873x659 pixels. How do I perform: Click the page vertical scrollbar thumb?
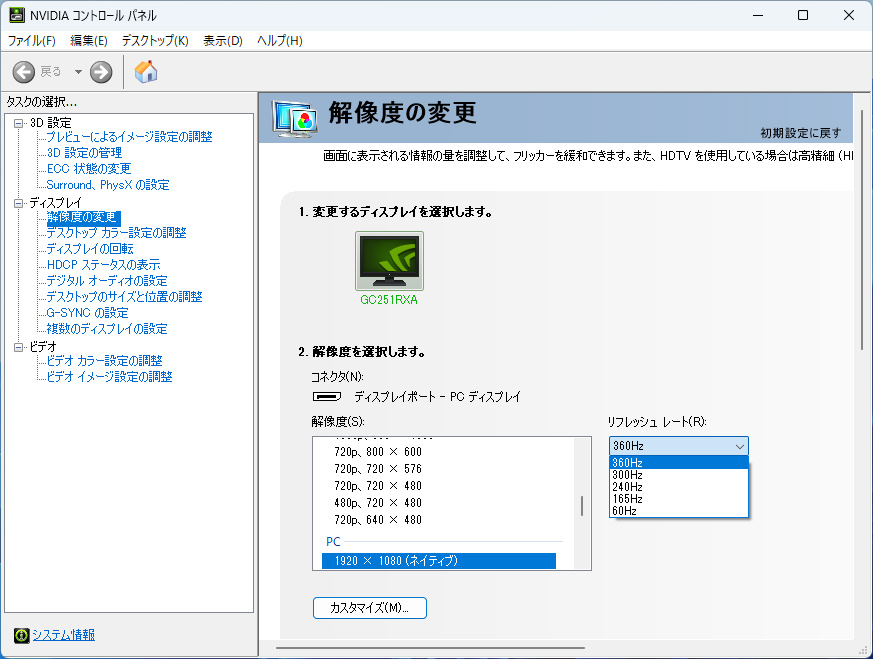pos(862,230)
